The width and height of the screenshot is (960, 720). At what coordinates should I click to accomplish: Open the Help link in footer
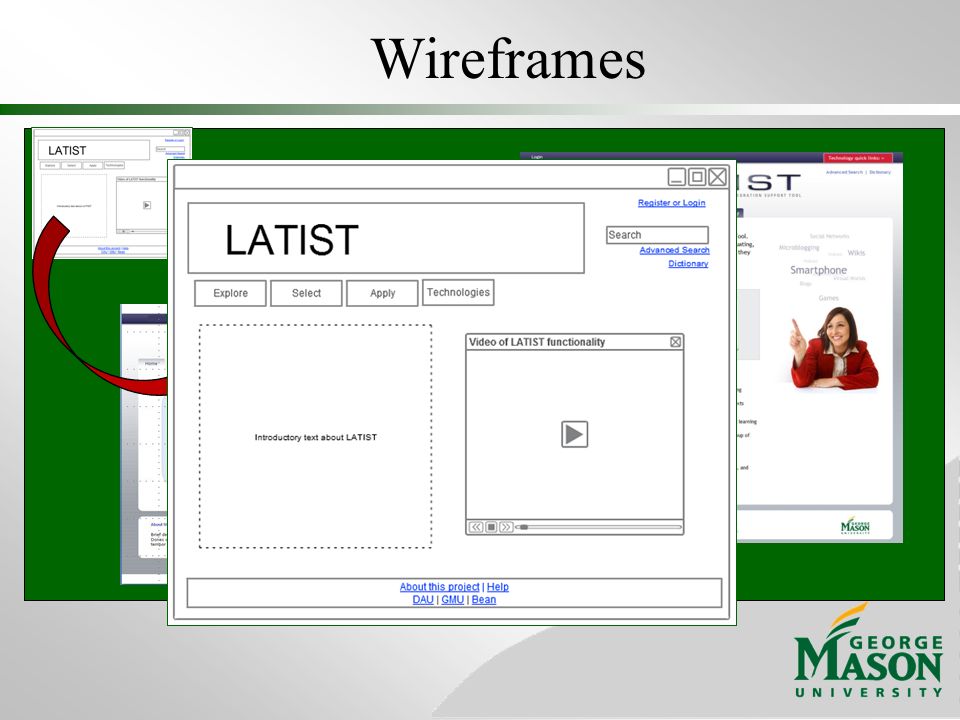pyautogui.click(x=498, y=587)
